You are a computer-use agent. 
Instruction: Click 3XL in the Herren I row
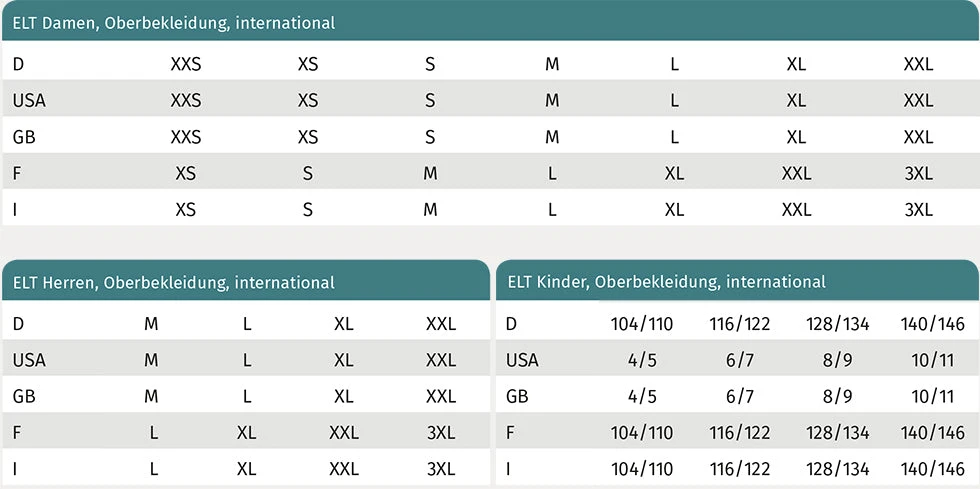441,469
